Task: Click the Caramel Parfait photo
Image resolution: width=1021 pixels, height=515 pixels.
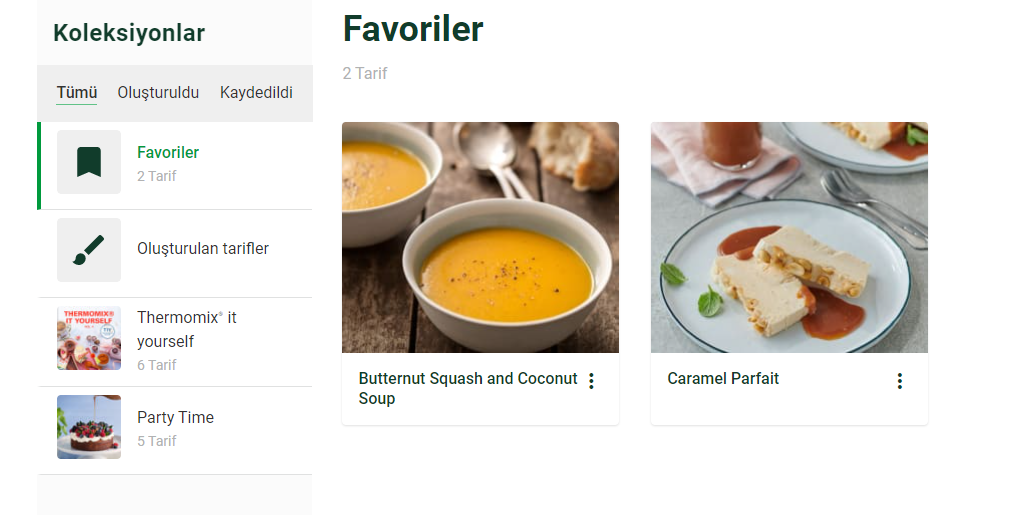Action: [789, 237]
